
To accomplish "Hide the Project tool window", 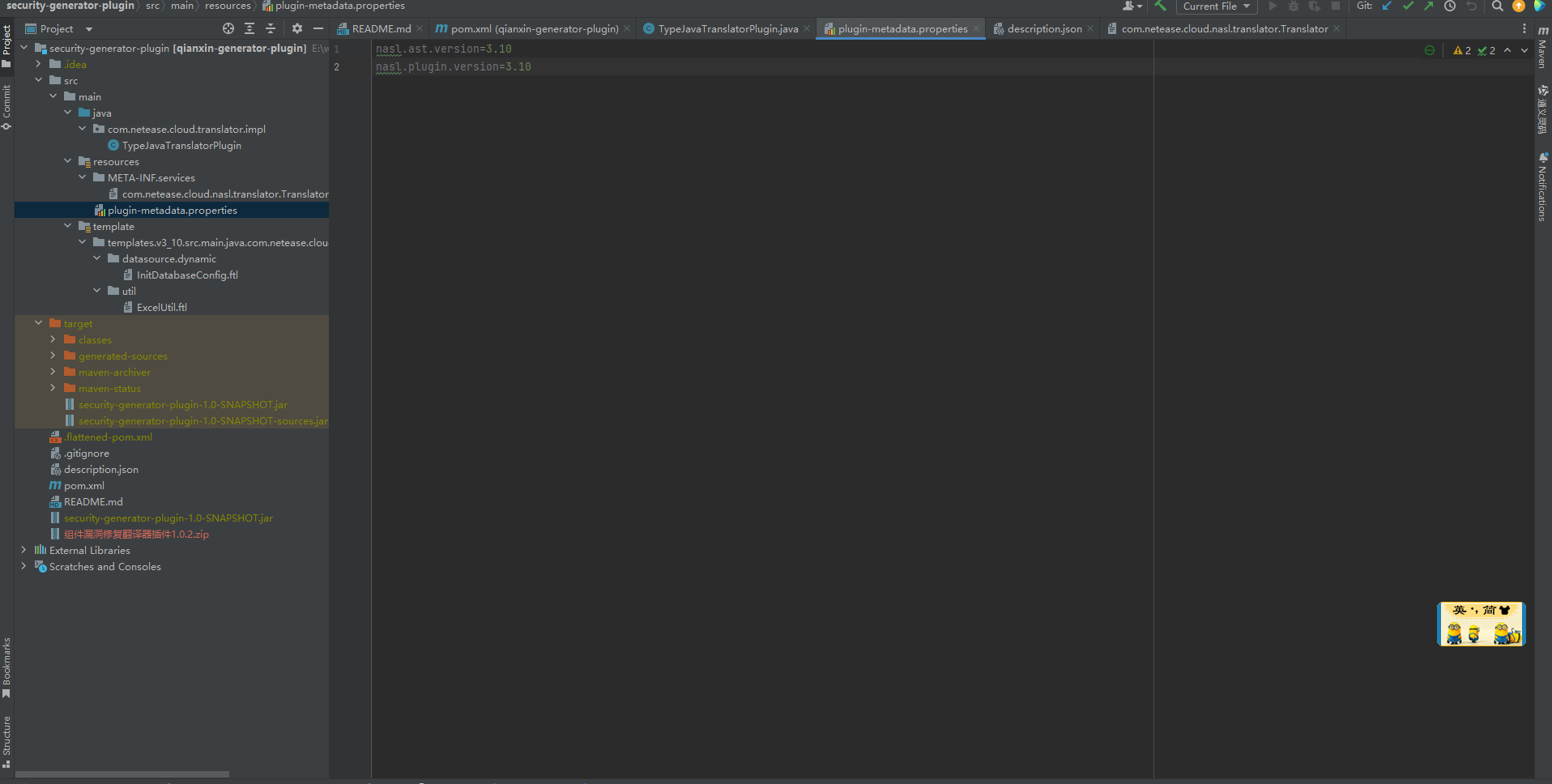I will point(318,28).
